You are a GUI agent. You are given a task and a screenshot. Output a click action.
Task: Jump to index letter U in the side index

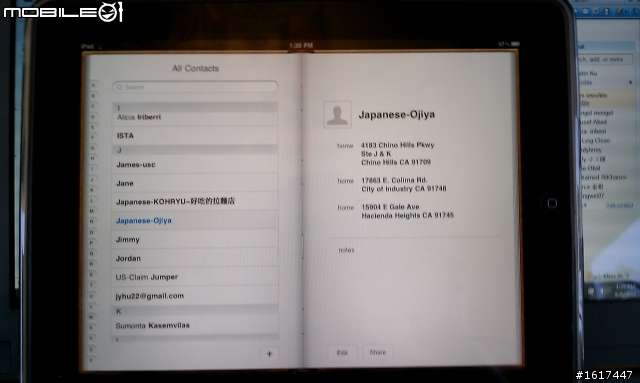pyautogui.click(x=91, y=296)
